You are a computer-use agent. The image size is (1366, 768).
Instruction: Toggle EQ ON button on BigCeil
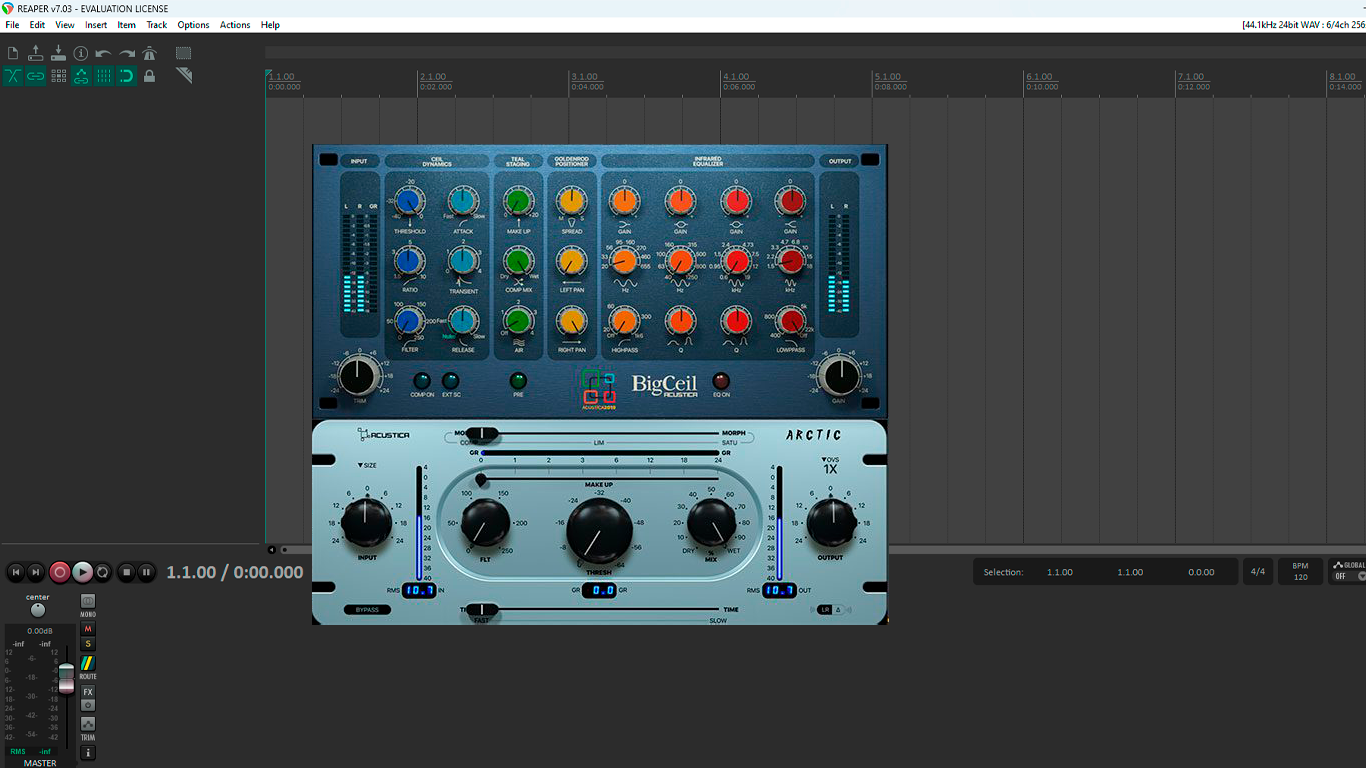pyautogui.click(x=721, y=381)
